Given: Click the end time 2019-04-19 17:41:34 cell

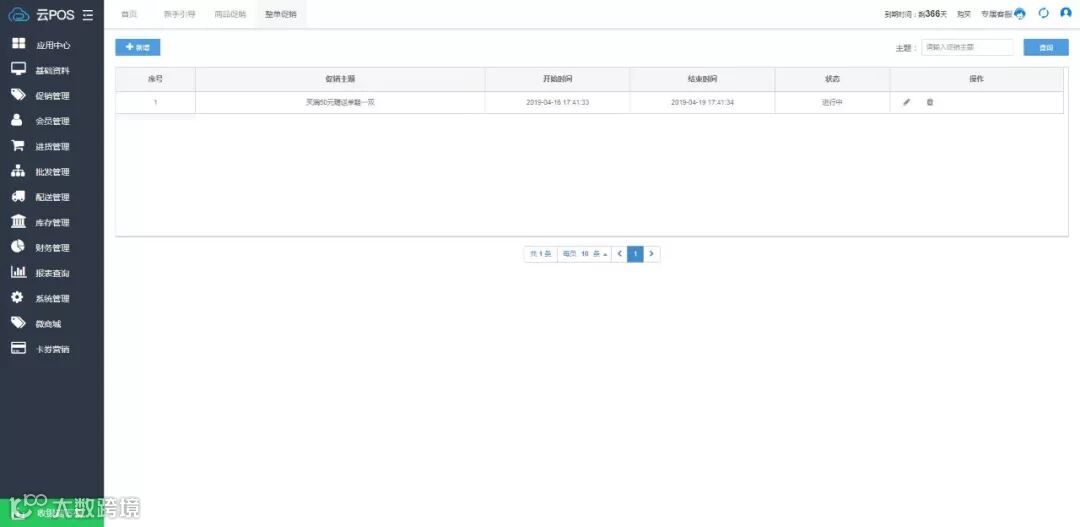Looking at the screenshot, I should coord(703,103).
